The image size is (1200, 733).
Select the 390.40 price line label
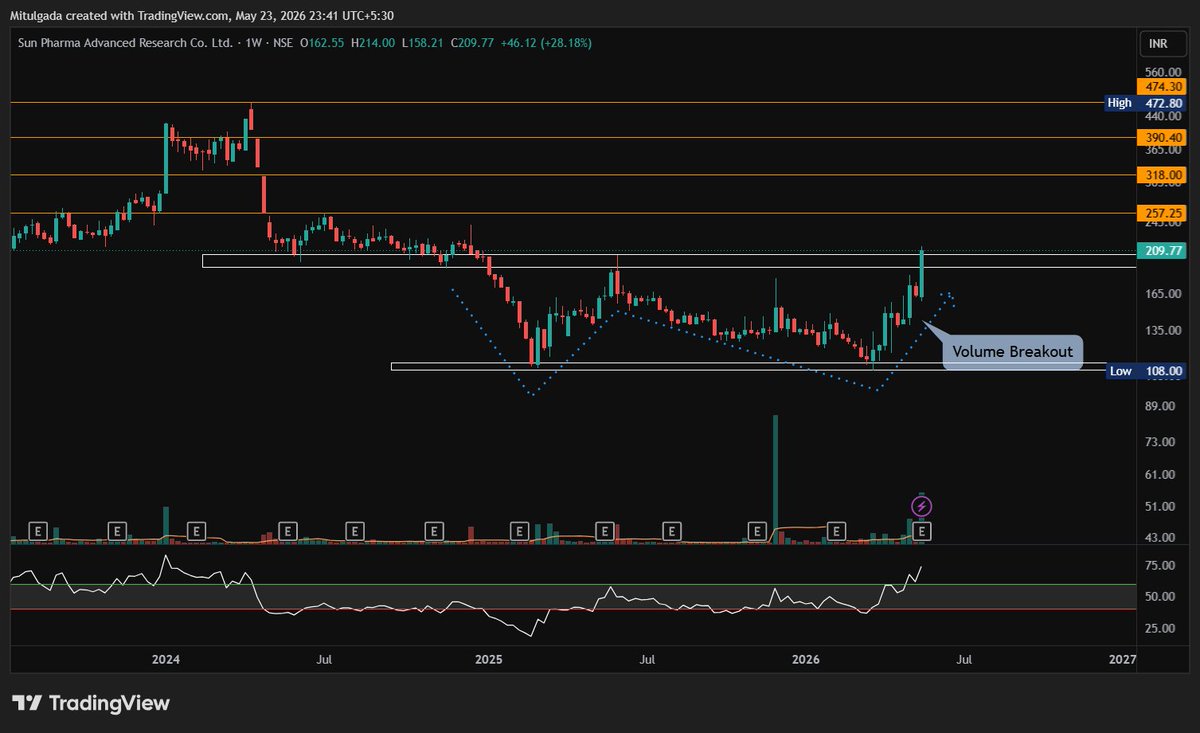(1160, 137)
